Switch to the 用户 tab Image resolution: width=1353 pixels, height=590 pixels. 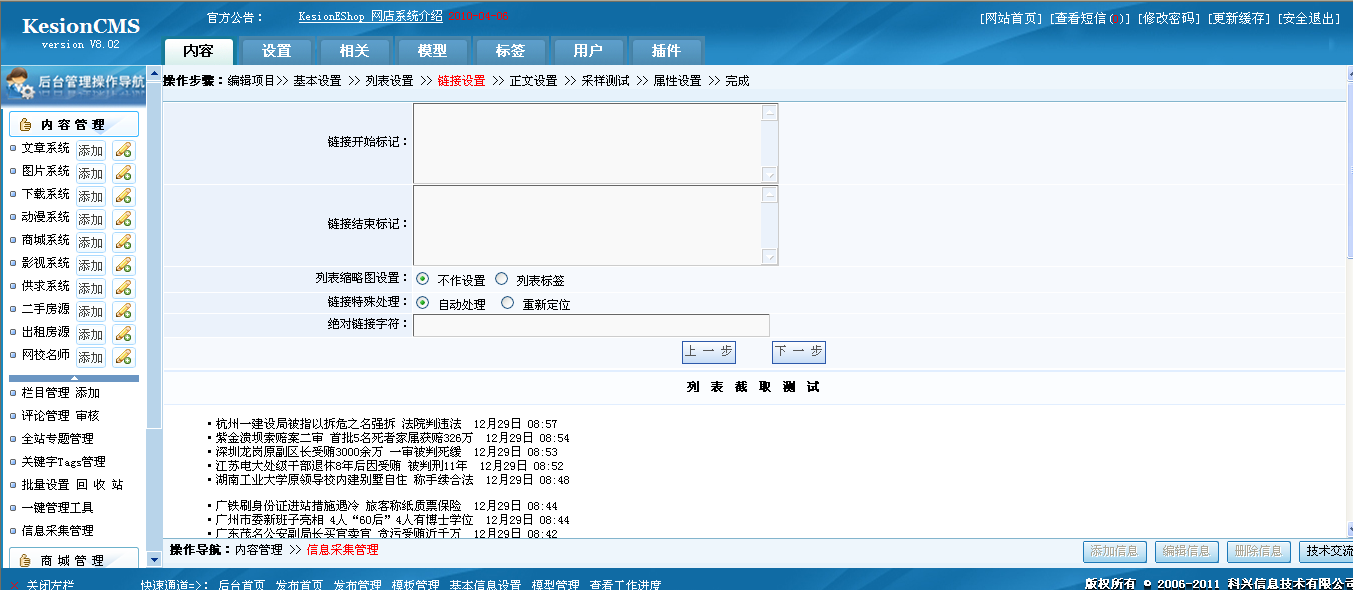click(x=588, y=51)
